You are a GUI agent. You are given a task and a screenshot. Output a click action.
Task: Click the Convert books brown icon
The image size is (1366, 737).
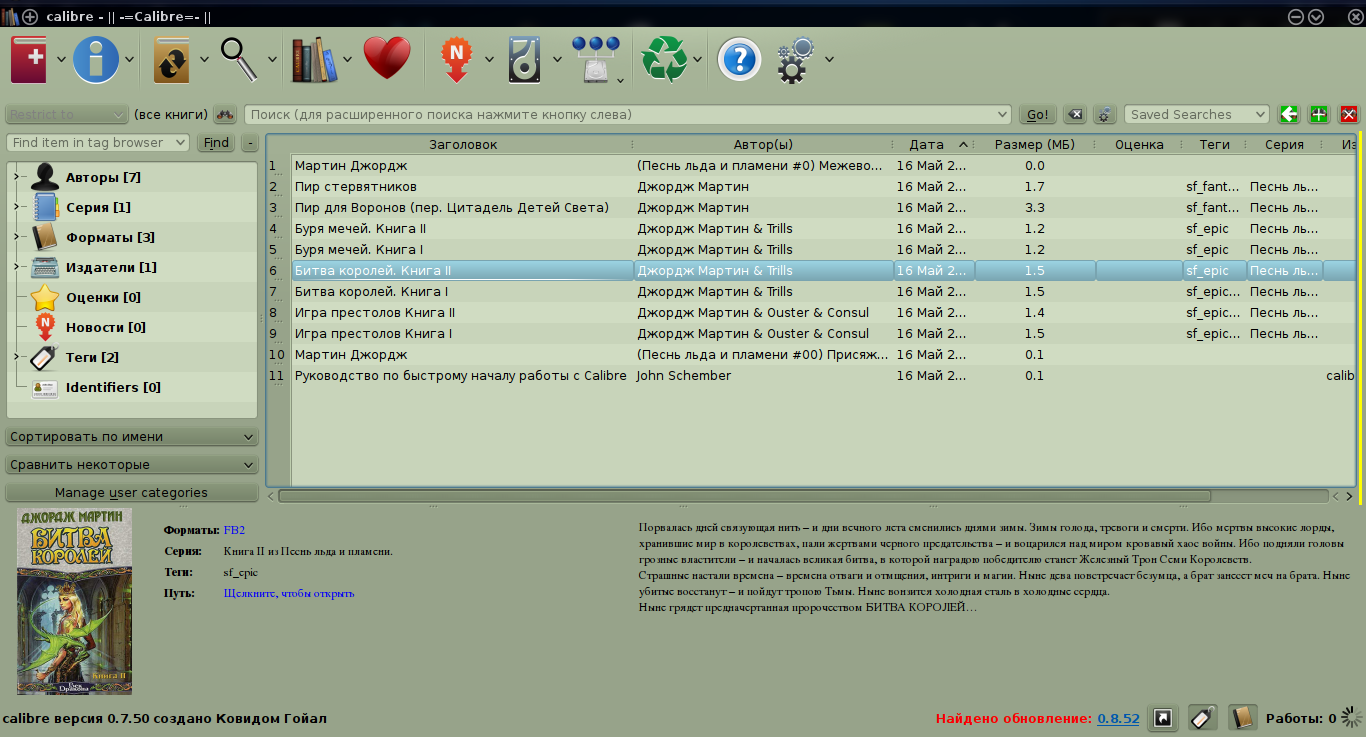[x=172, y=59]
